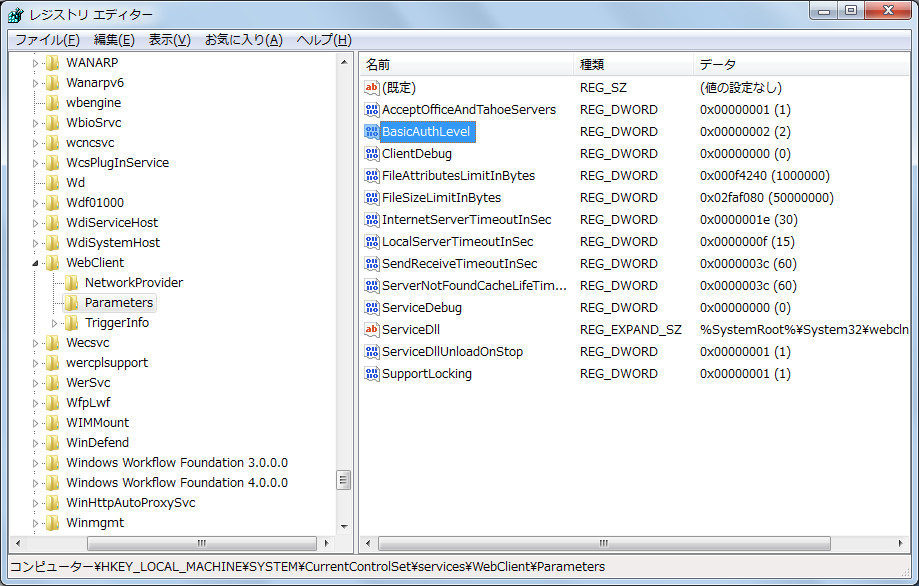919x586 pixels.
Task: Click the DWORD icon beside InternetServerTimeoutInSec
Action: tap(372, 220)
